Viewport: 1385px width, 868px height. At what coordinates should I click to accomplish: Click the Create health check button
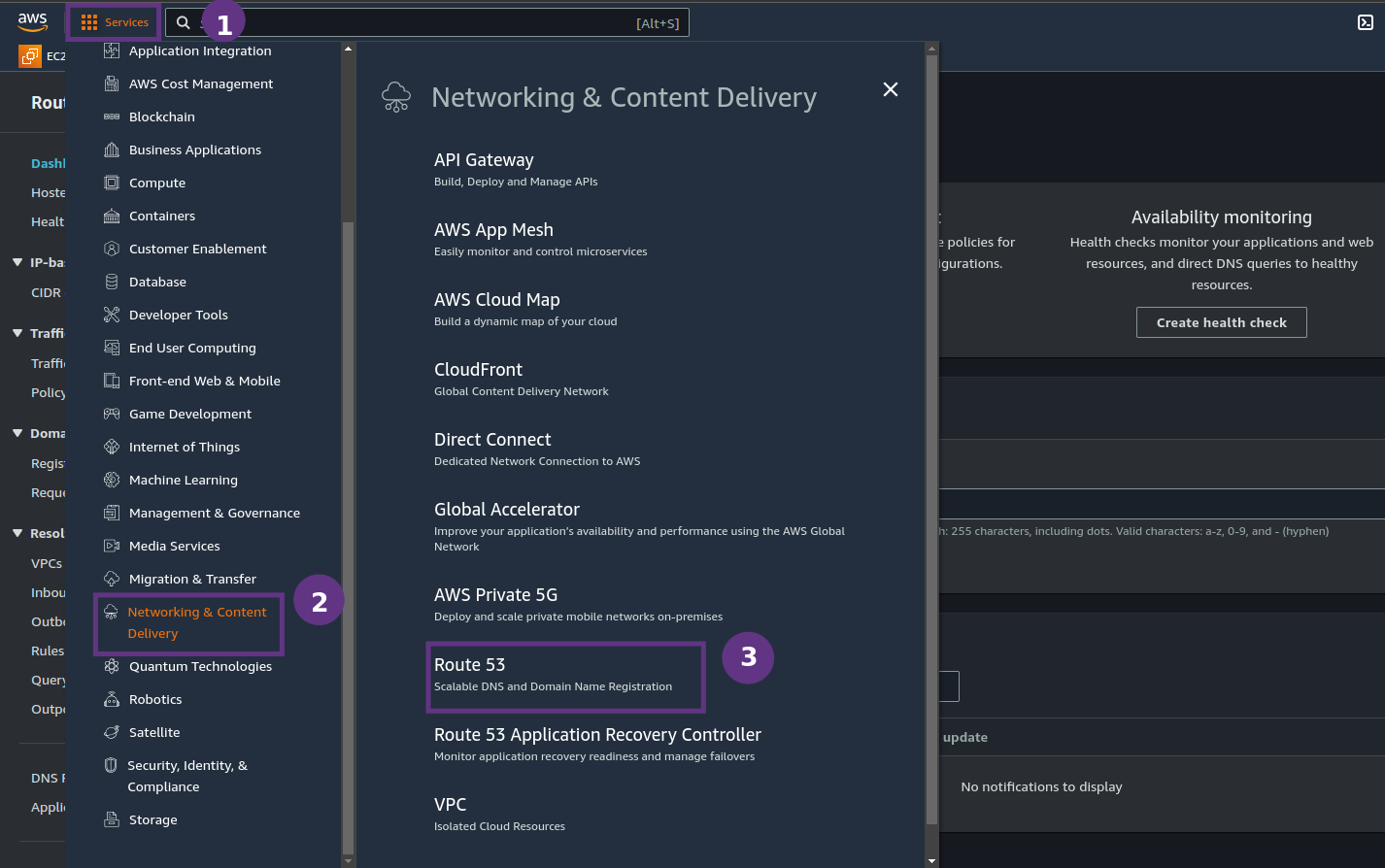[1221, 321]
